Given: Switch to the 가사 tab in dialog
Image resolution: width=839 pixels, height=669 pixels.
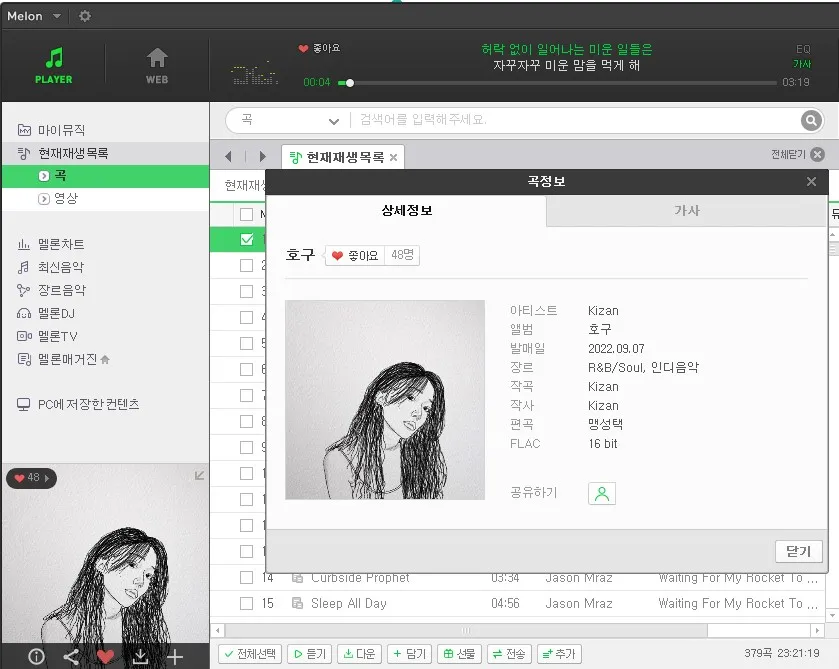Looking at the screenshot, I should (x=687, y=211).
